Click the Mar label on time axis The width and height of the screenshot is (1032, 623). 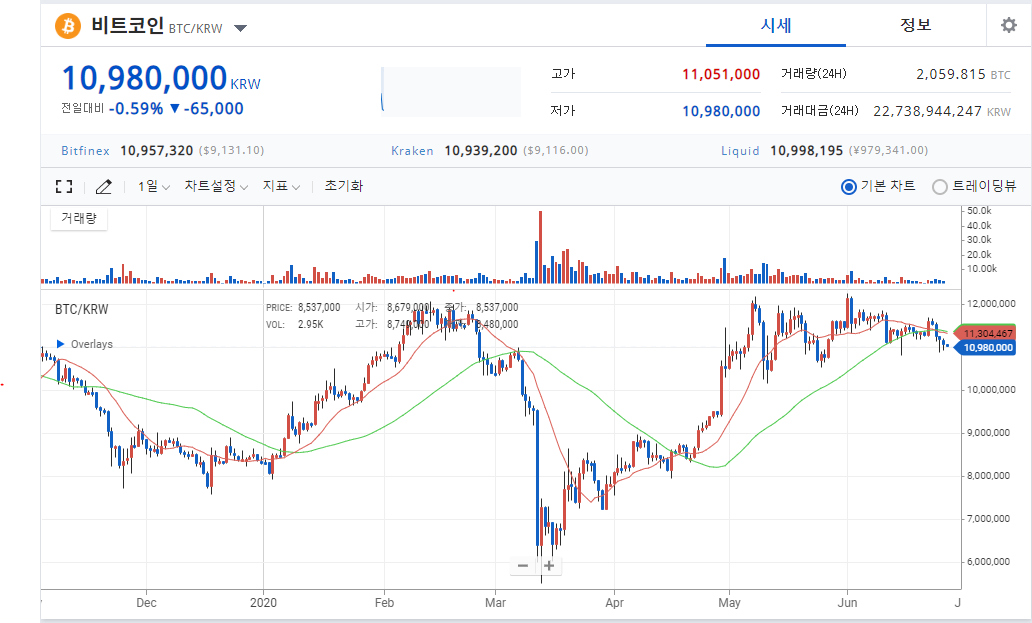coord(495,603)
